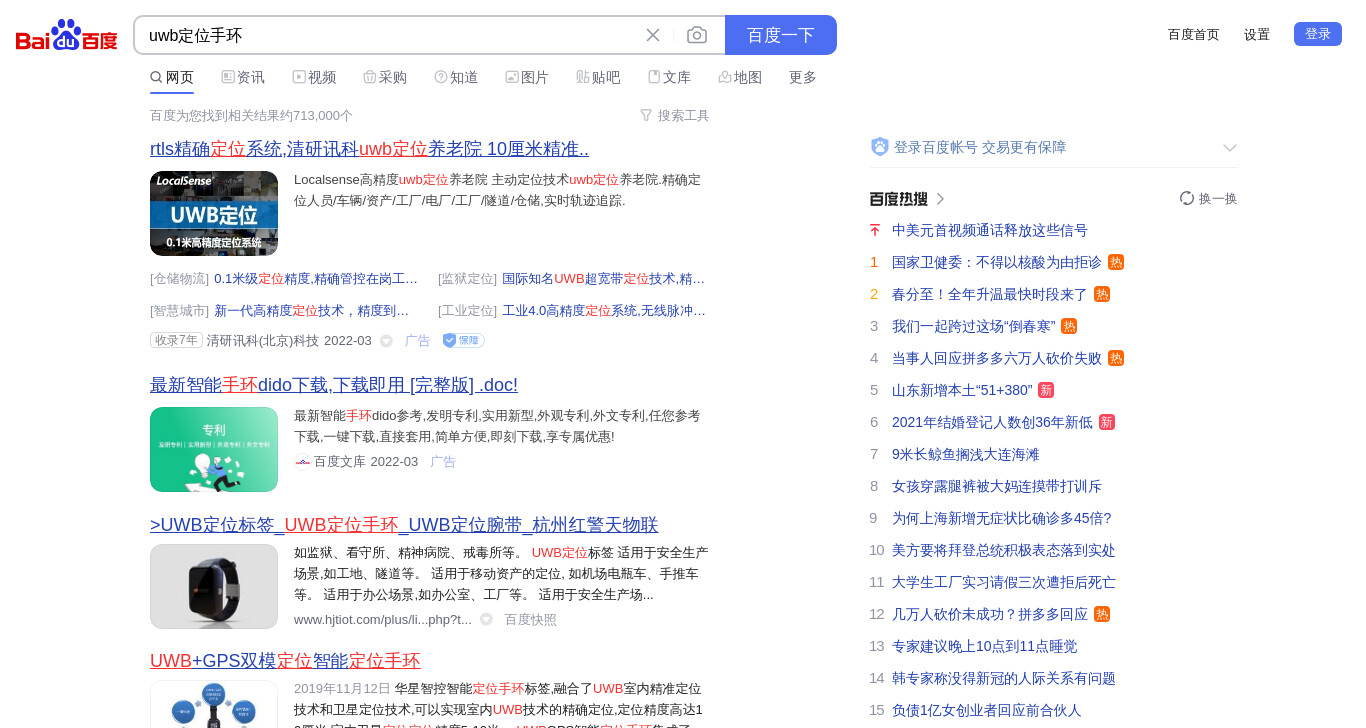Expand the login banner chevron
Image resolution: width=1366 pixels, height=728 pixels.
pyautogui.click(x=1230, y=148)
